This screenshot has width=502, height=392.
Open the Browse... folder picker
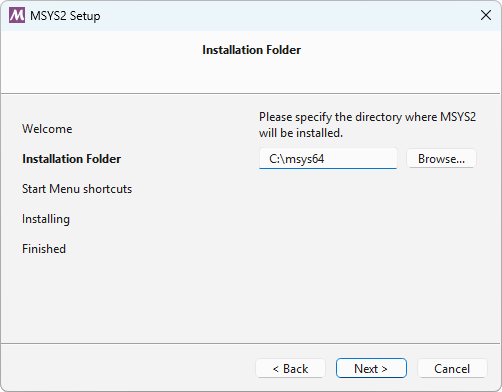(441, 158)
